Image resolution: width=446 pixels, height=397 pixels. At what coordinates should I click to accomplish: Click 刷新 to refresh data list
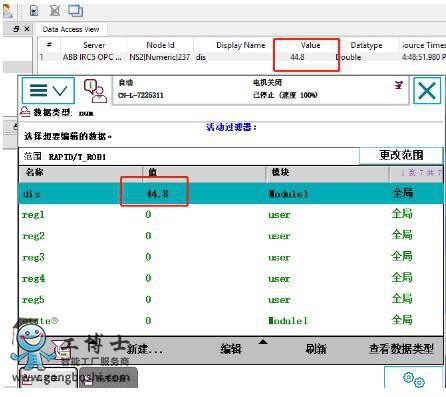click(x=316, y=349)
